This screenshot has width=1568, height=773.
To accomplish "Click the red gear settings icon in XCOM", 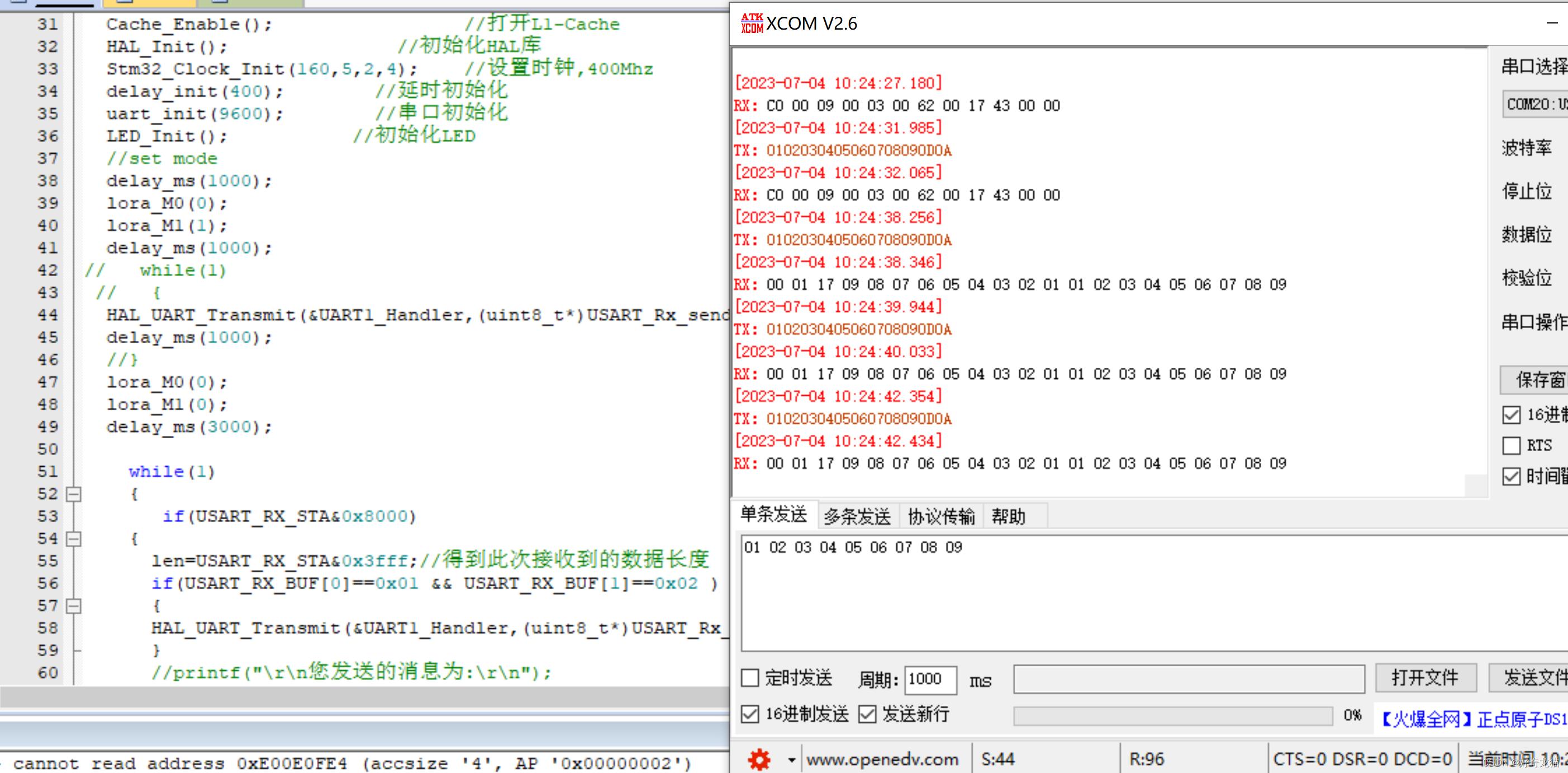I will (758, 759).
